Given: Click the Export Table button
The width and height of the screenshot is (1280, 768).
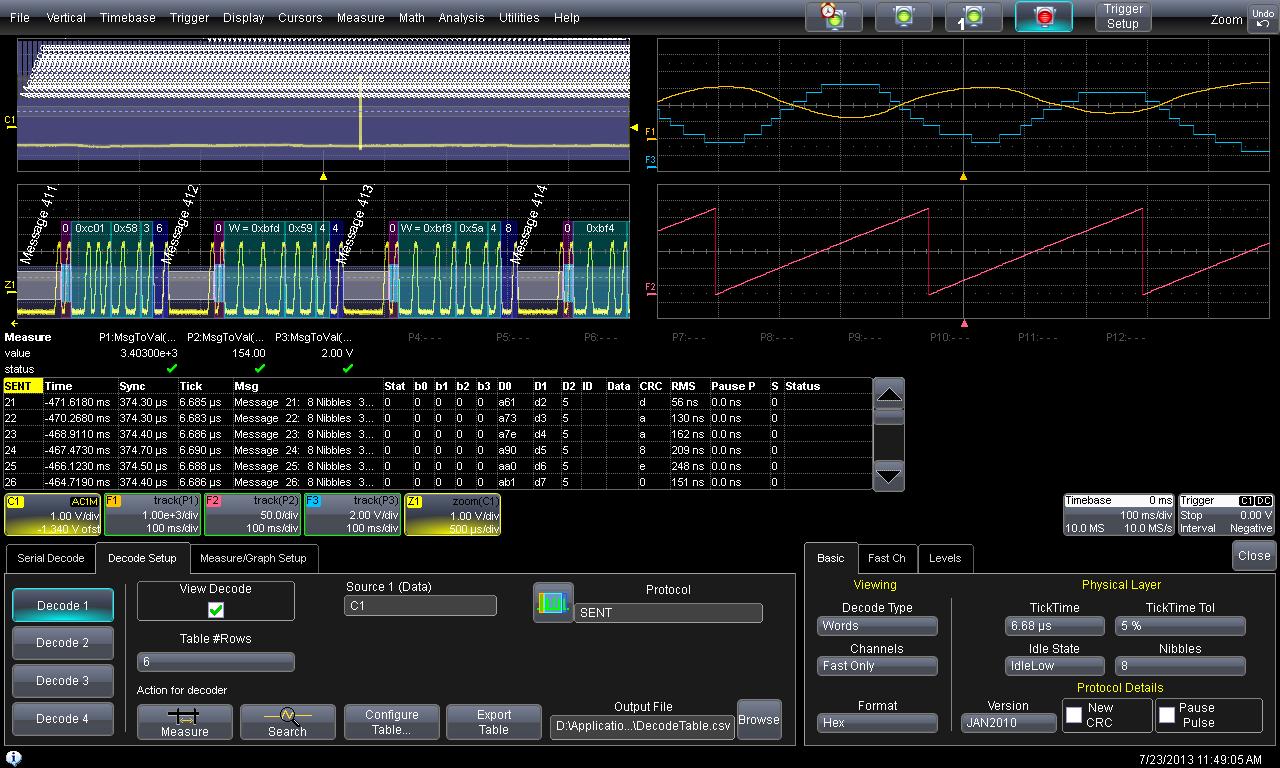Looking at the screenshot, I should pyautogui.click(x=494, y=721).
